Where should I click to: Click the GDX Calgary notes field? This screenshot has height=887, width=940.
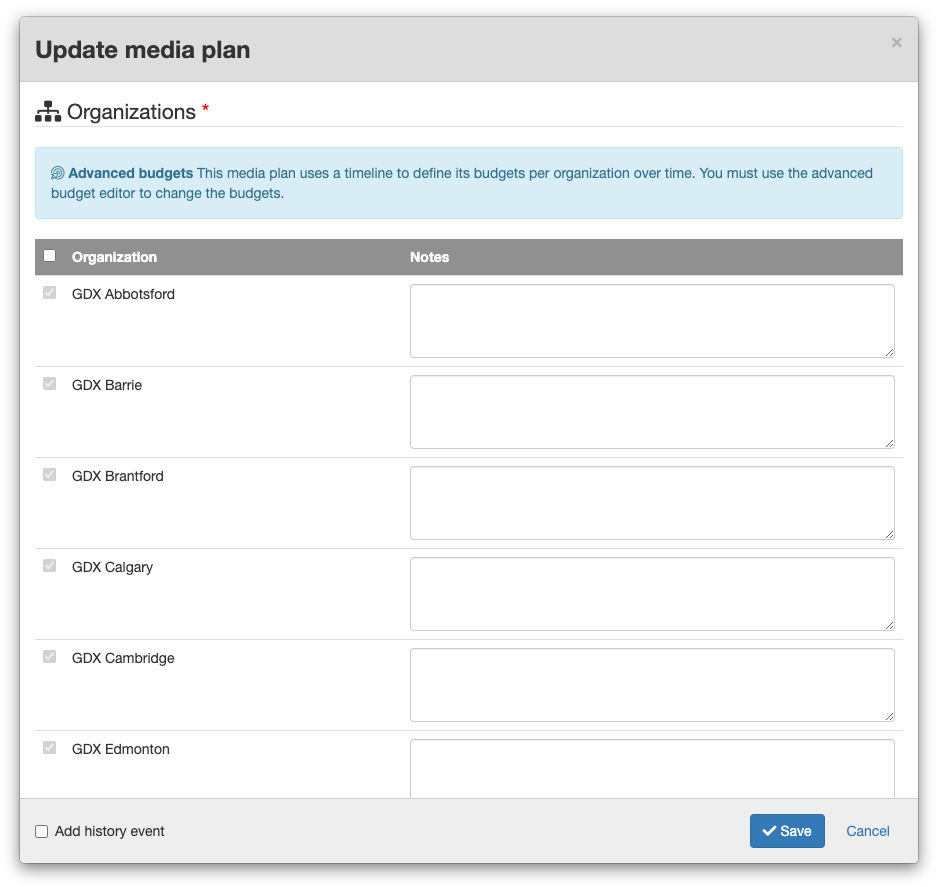tap(652, 595)
